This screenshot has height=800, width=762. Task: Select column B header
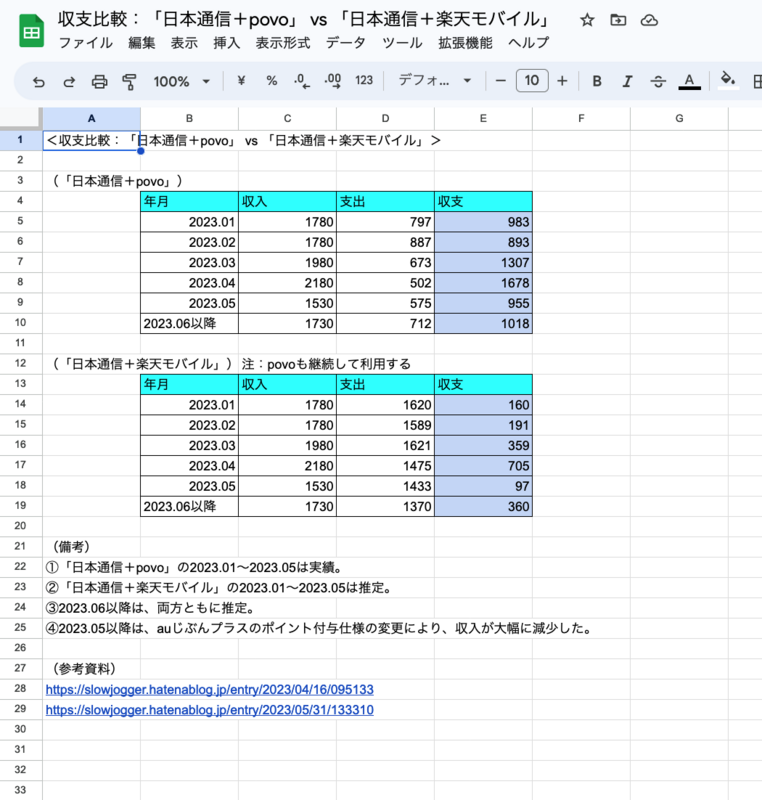[189, 118]
